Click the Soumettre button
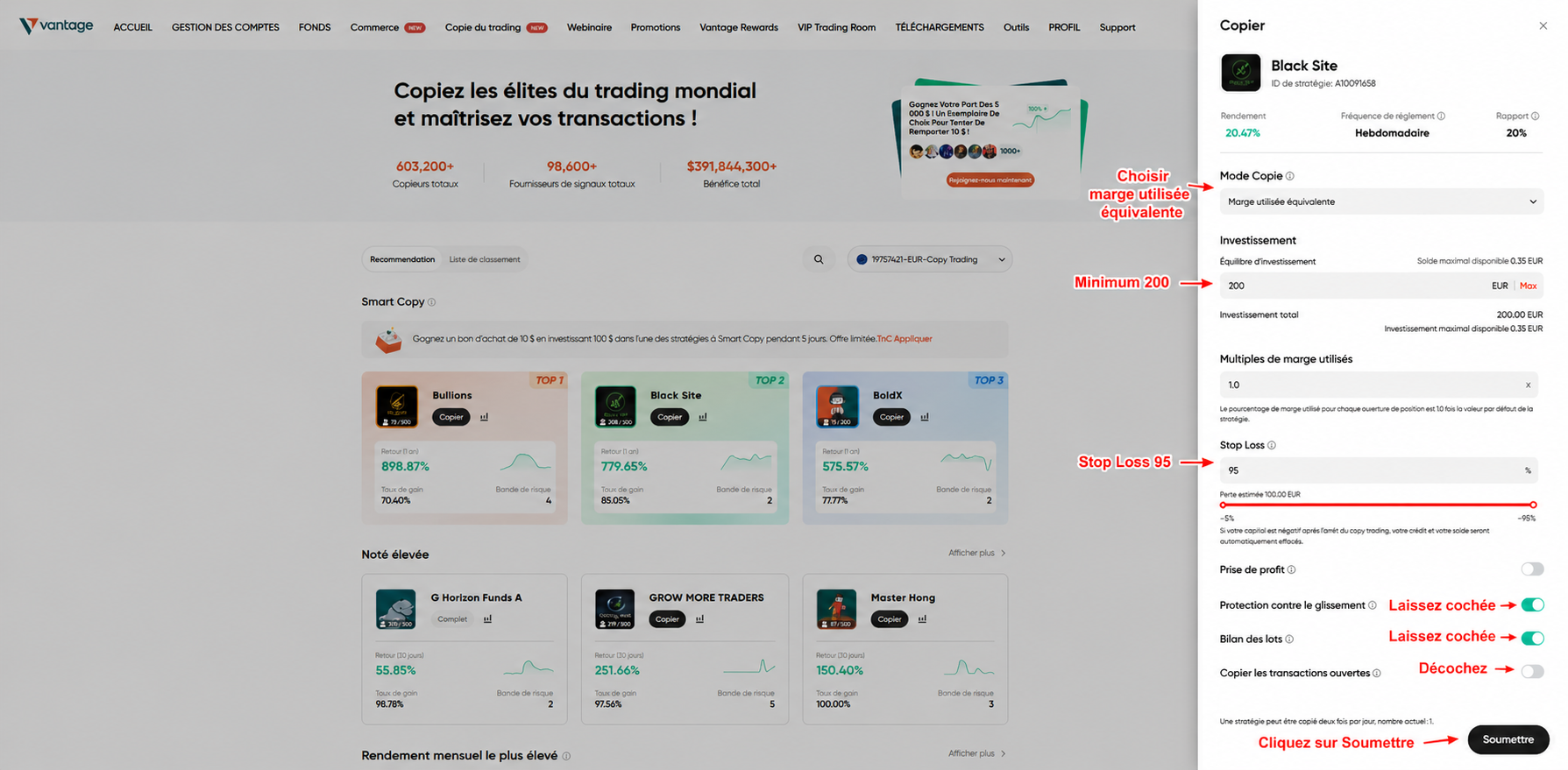The height and width of the screenshot is (770, 1568). coord(1508,739)
